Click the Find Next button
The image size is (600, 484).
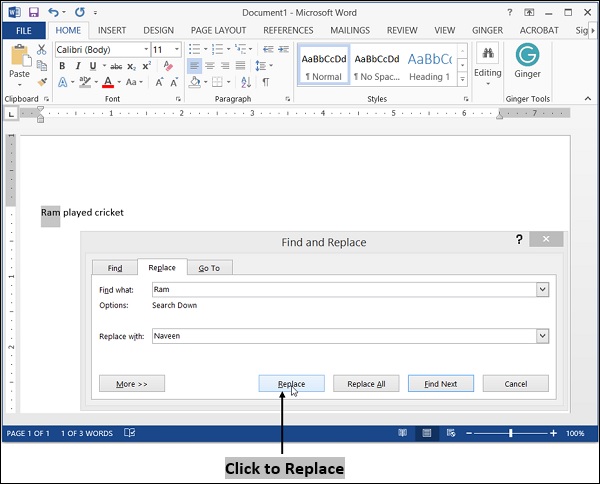coord(440,384)
